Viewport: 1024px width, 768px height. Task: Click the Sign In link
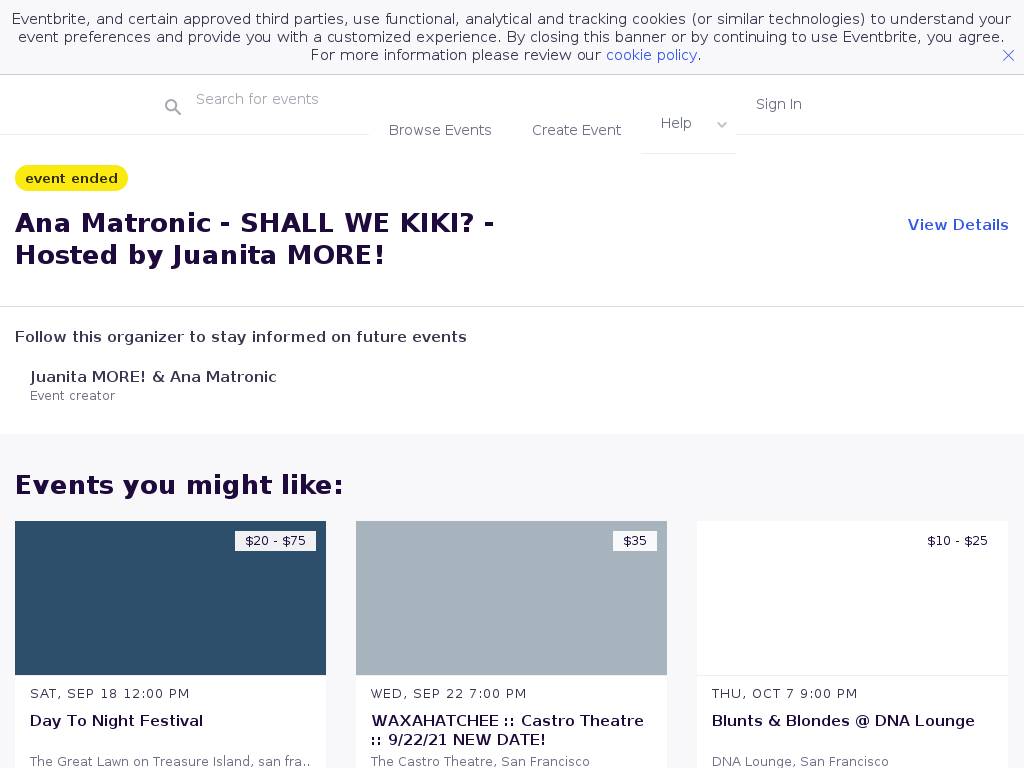778,104
